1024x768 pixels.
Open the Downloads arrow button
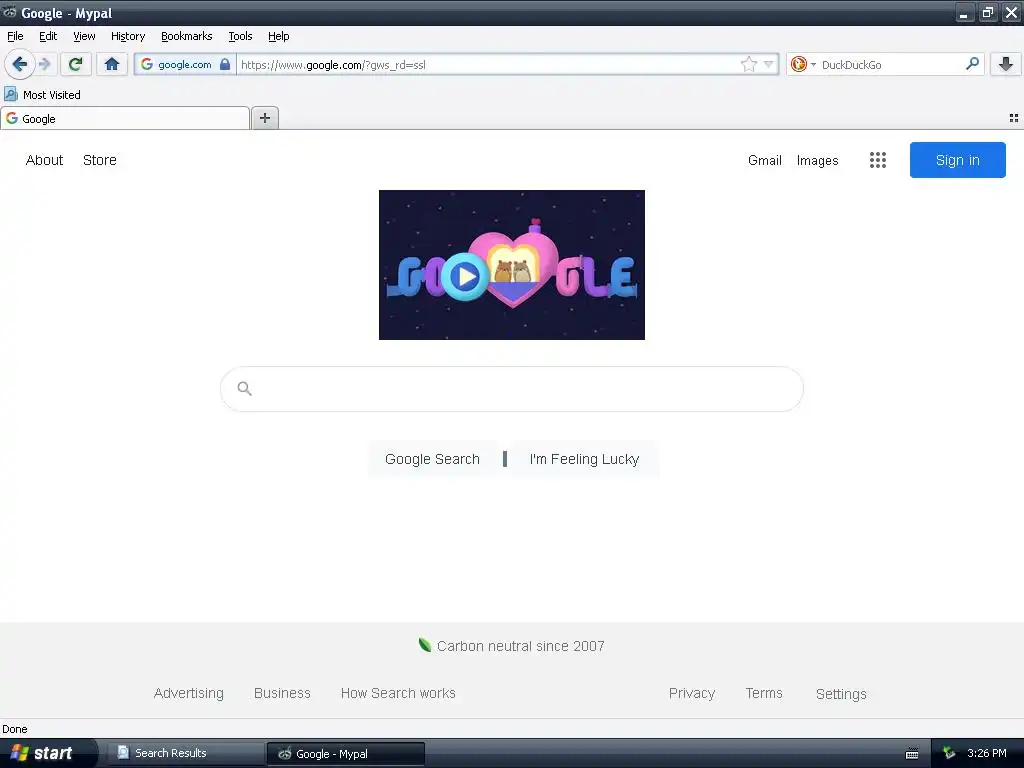point(1006,64)
